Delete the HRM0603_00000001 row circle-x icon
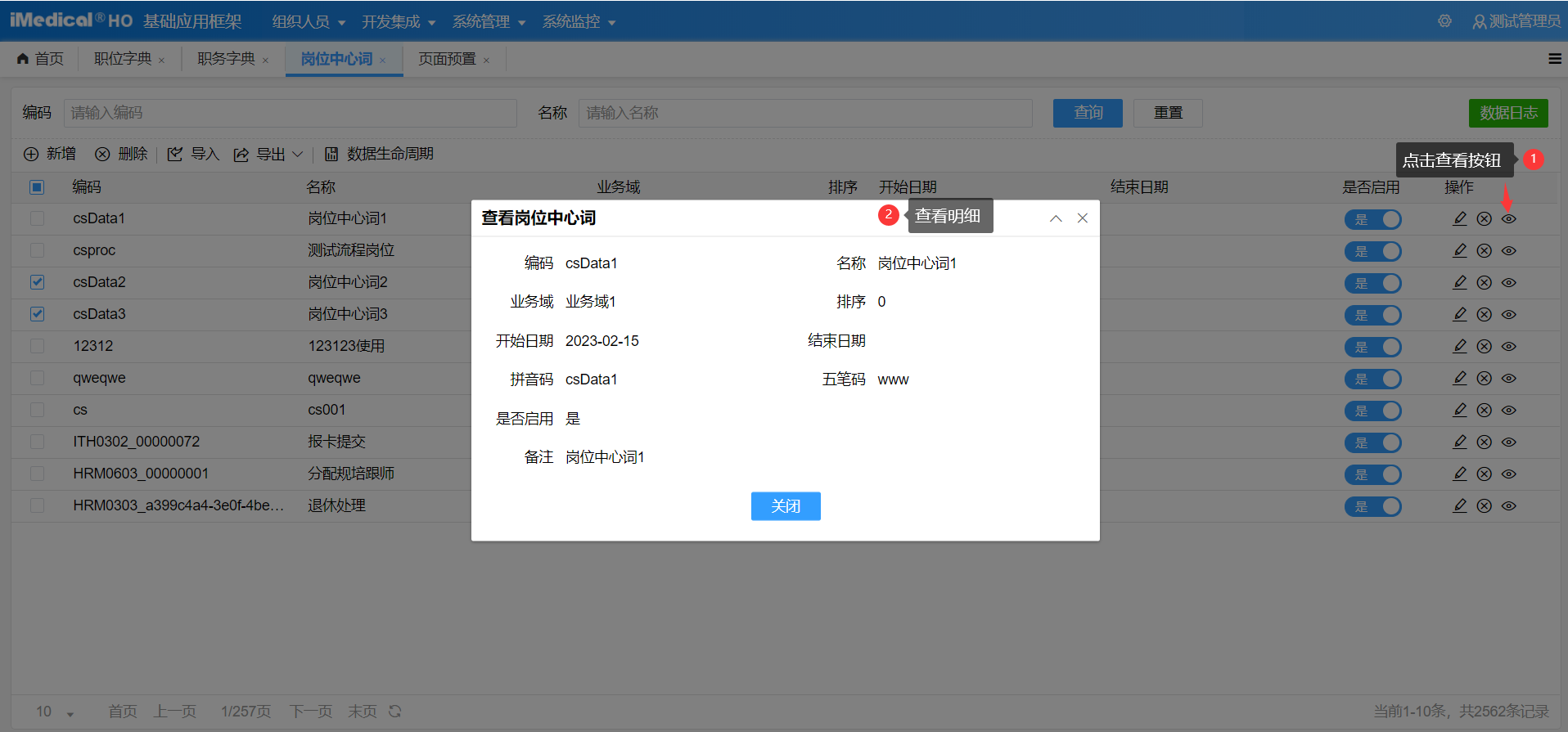 point(1484,474)
